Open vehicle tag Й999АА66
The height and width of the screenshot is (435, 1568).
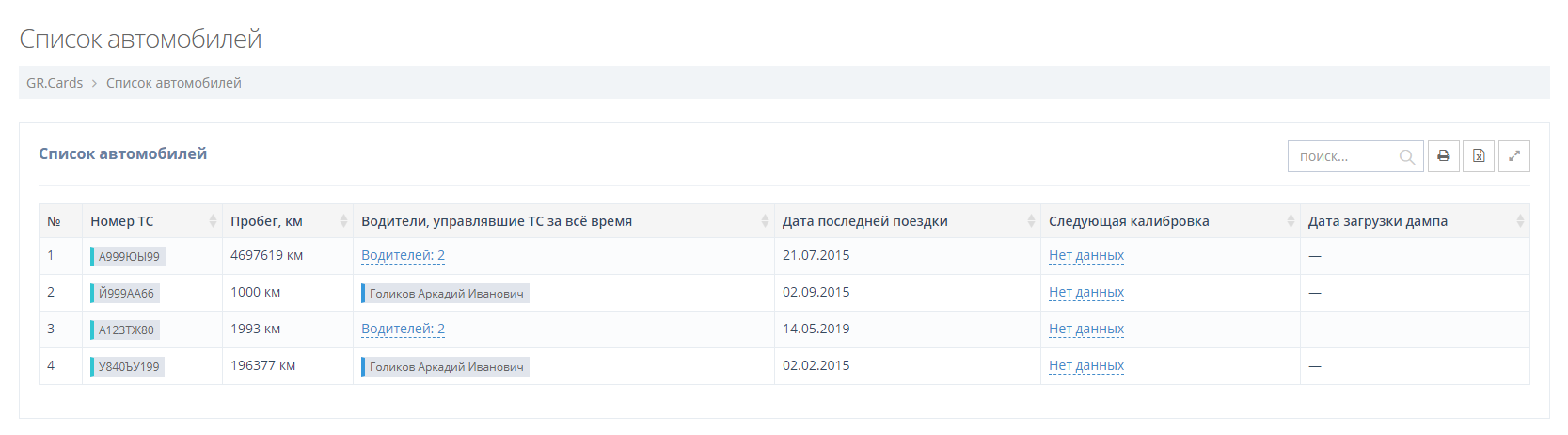point(125,293)
